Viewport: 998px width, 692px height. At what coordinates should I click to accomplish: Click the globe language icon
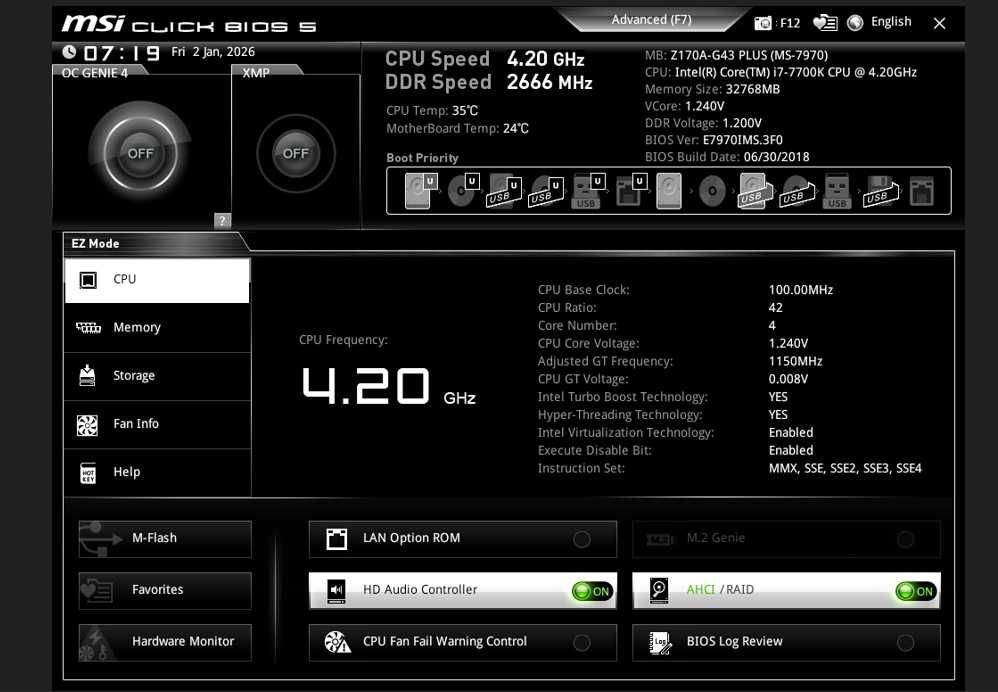[x=855, y=23]
